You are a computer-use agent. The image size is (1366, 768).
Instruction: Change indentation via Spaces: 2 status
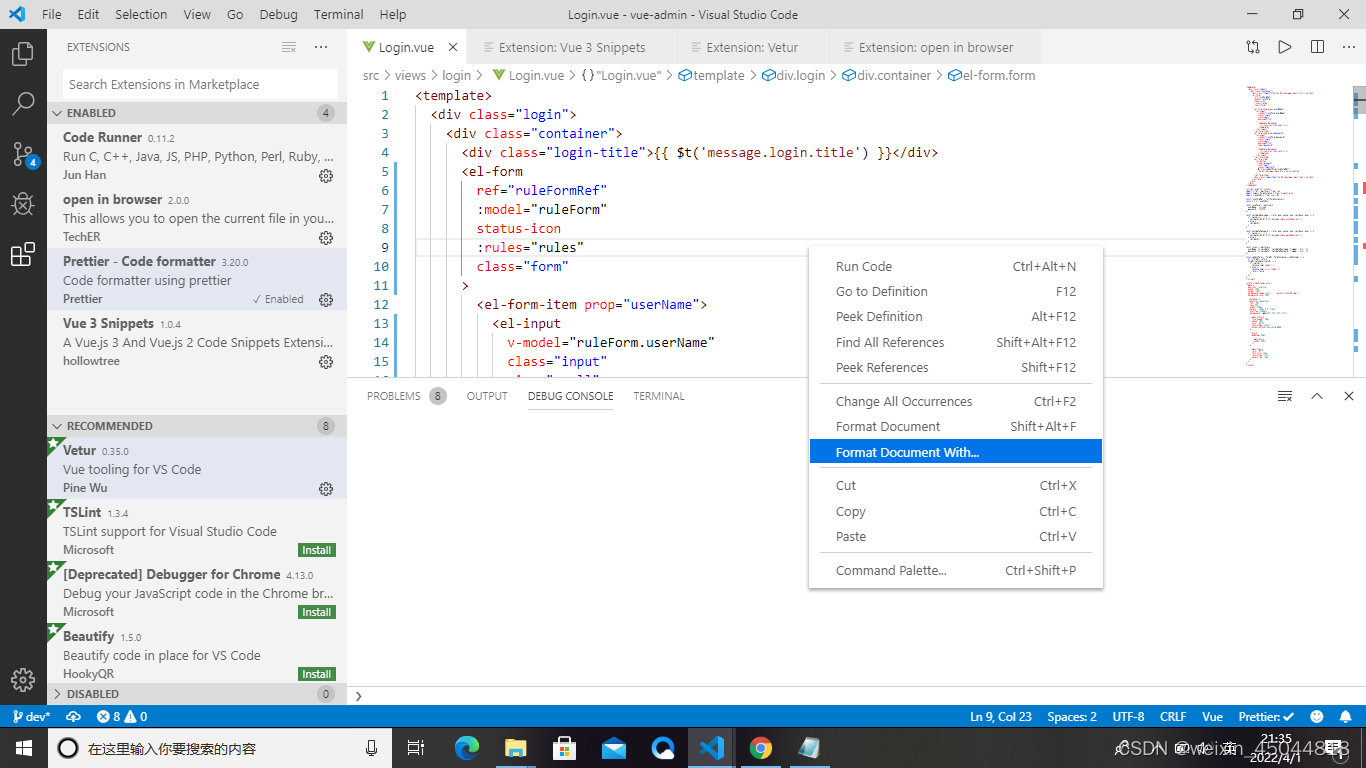pyautogui.click(x=1072, y=717)
